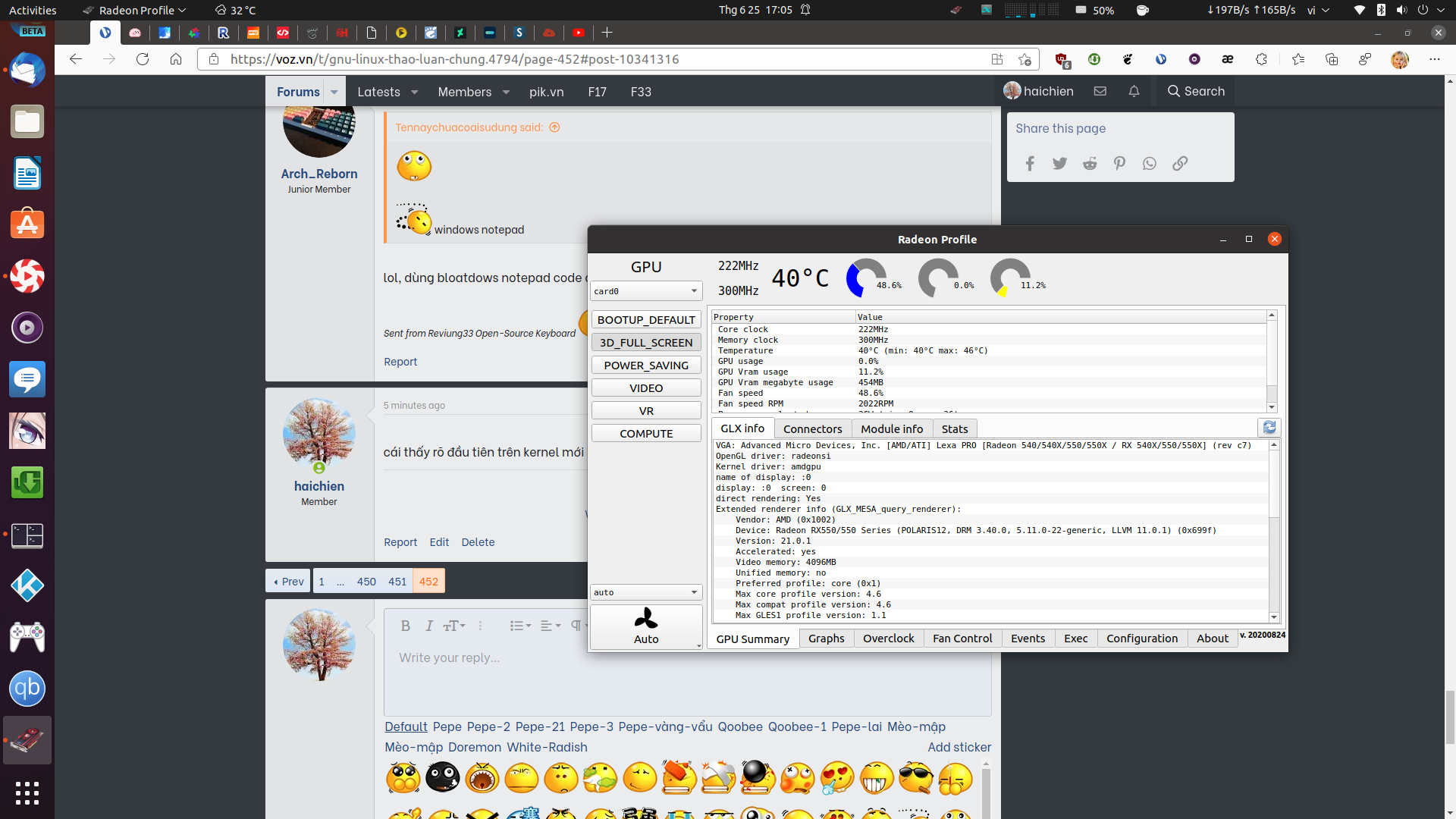Open the auto fan profile dropdown
The width and height of the screenshot is (1456, 819).
pyautogui.click(x=646, y=592)
